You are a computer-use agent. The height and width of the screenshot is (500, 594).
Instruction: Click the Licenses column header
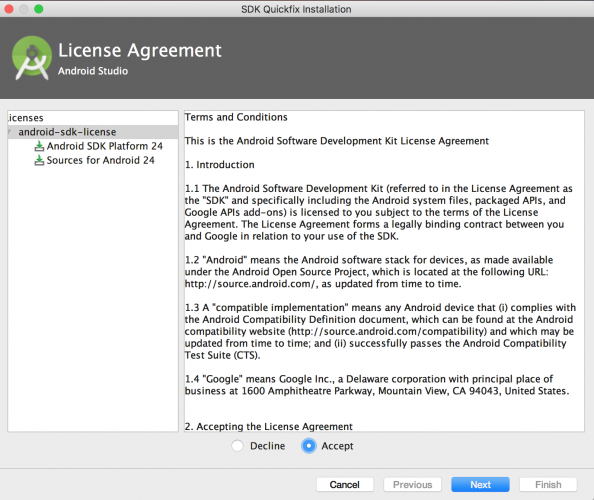tap(25, 118)
